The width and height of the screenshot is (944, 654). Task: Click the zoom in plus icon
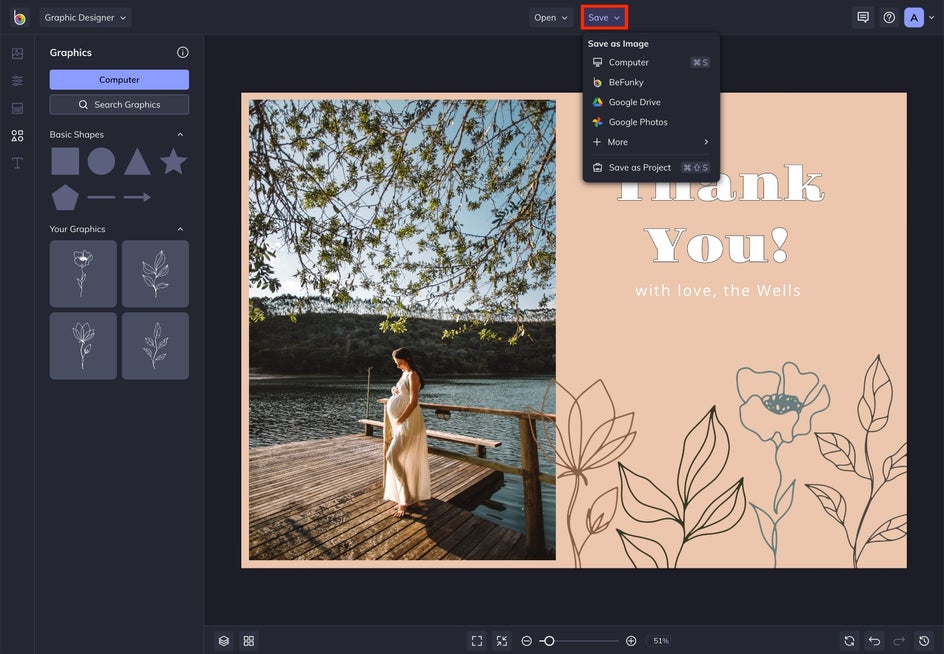(631, 641)
